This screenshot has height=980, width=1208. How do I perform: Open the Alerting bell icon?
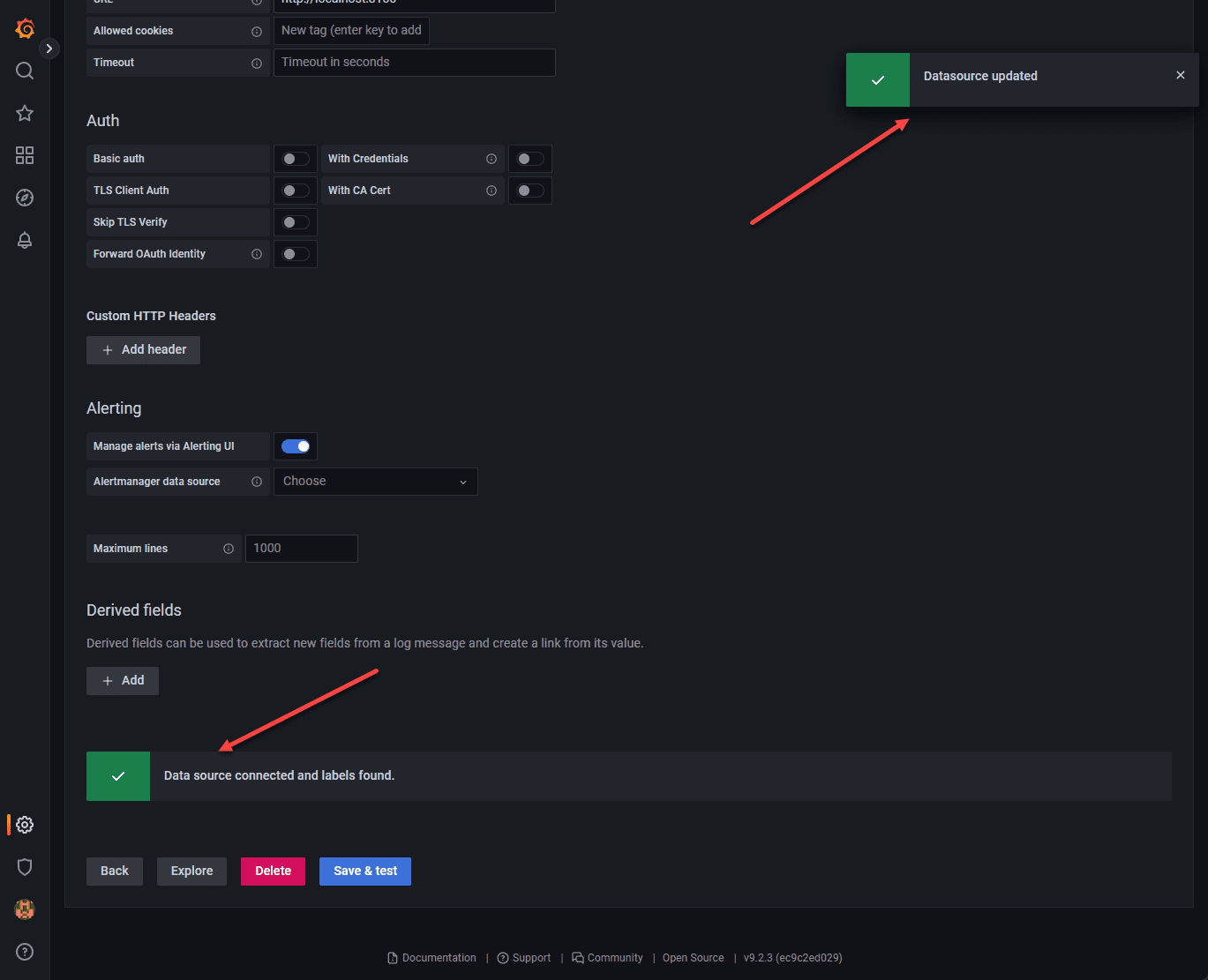tap(25, 240)
